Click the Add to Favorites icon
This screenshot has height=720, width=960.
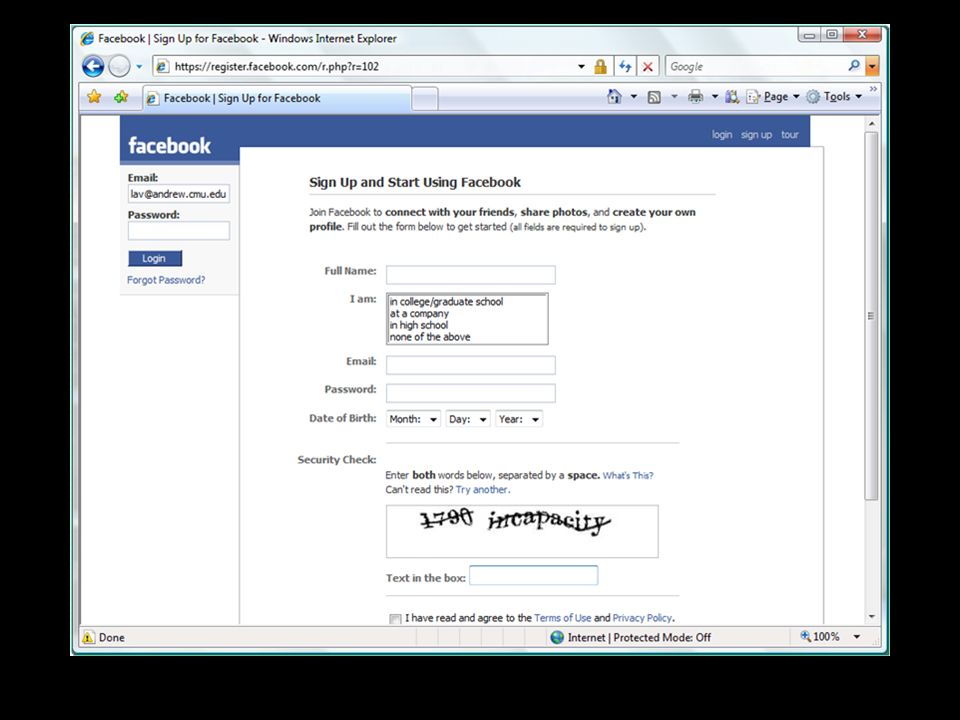click(121, 97)
